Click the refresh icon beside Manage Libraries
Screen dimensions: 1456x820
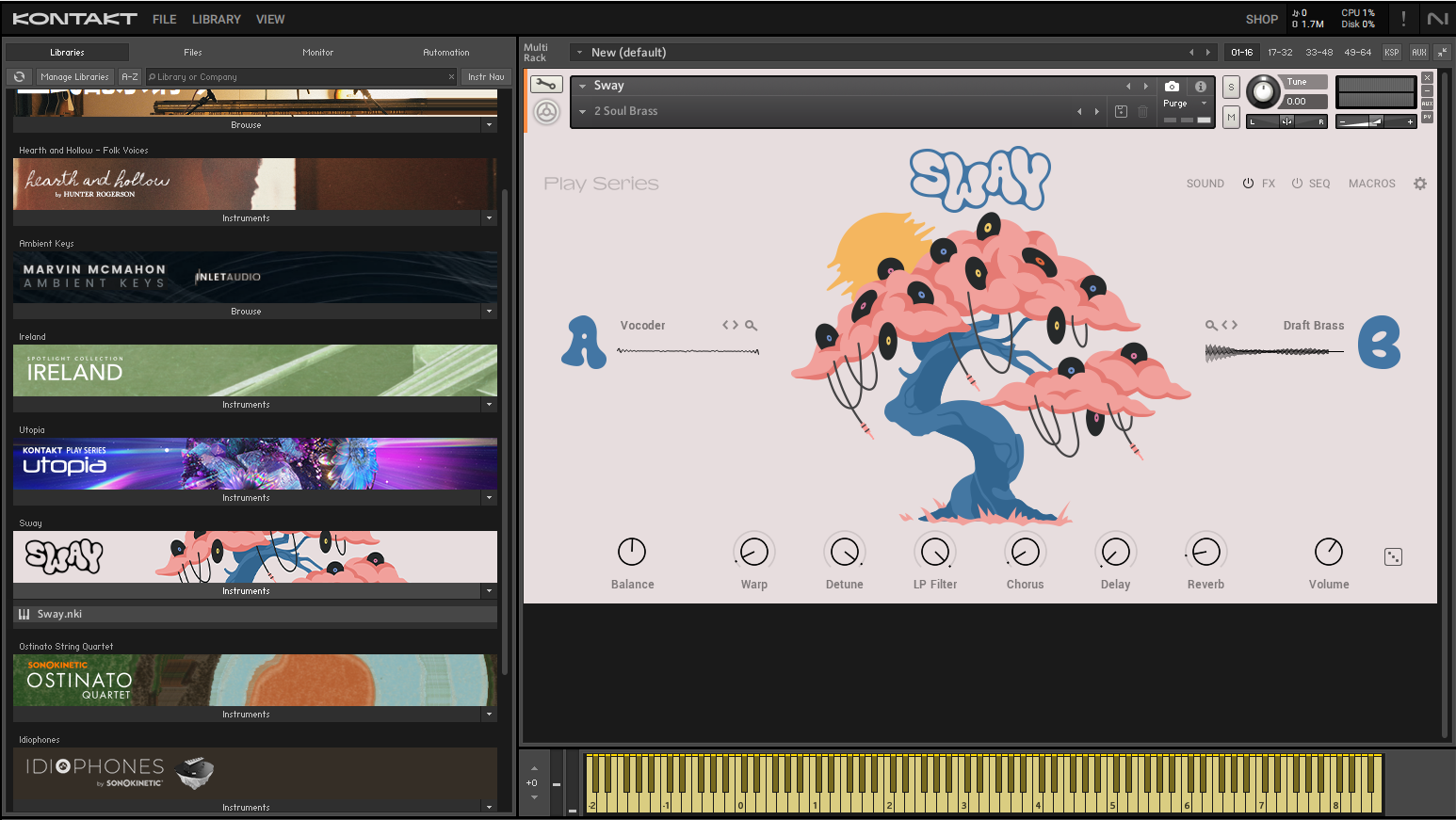(19, 76)
